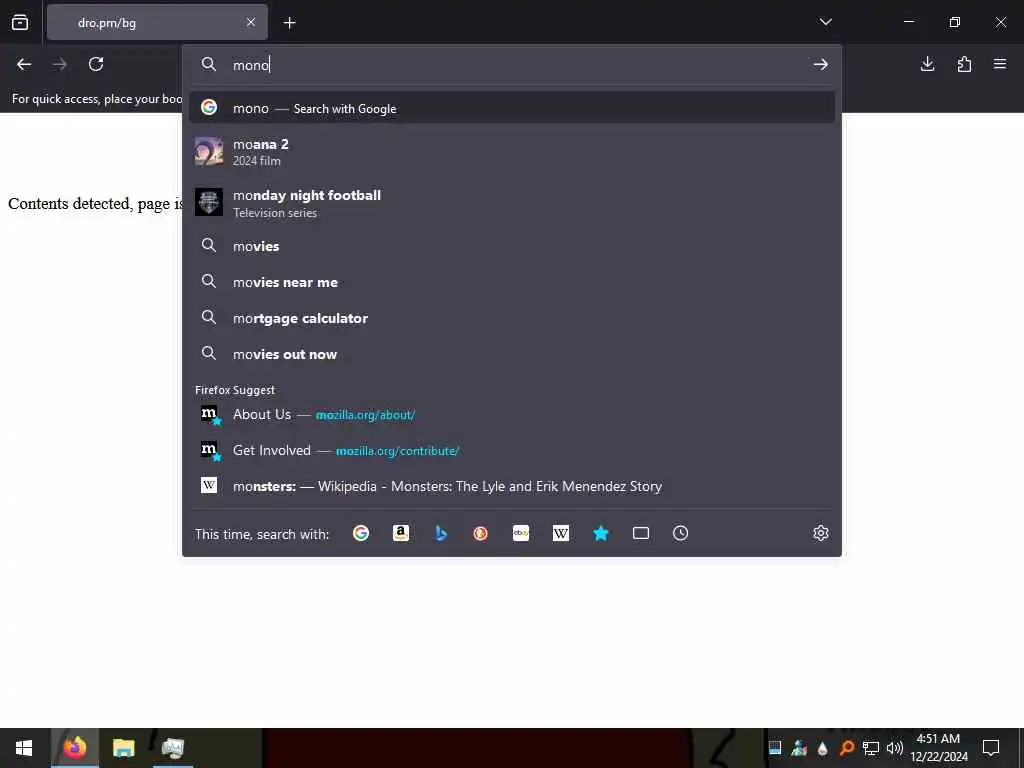This screenshot has height=768, width=1024.
Task: Search history via clock icon
Action: (x=680, y=534)
